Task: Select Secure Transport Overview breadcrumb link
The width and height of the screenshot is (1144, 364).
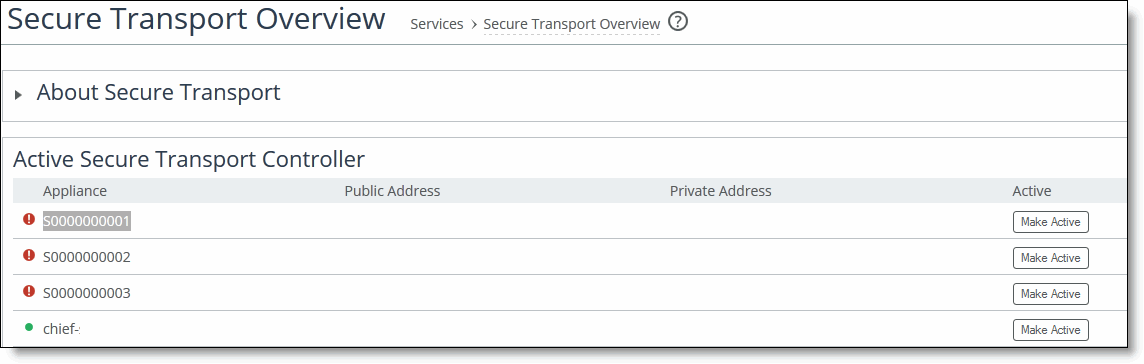Action: coord(571,24)
